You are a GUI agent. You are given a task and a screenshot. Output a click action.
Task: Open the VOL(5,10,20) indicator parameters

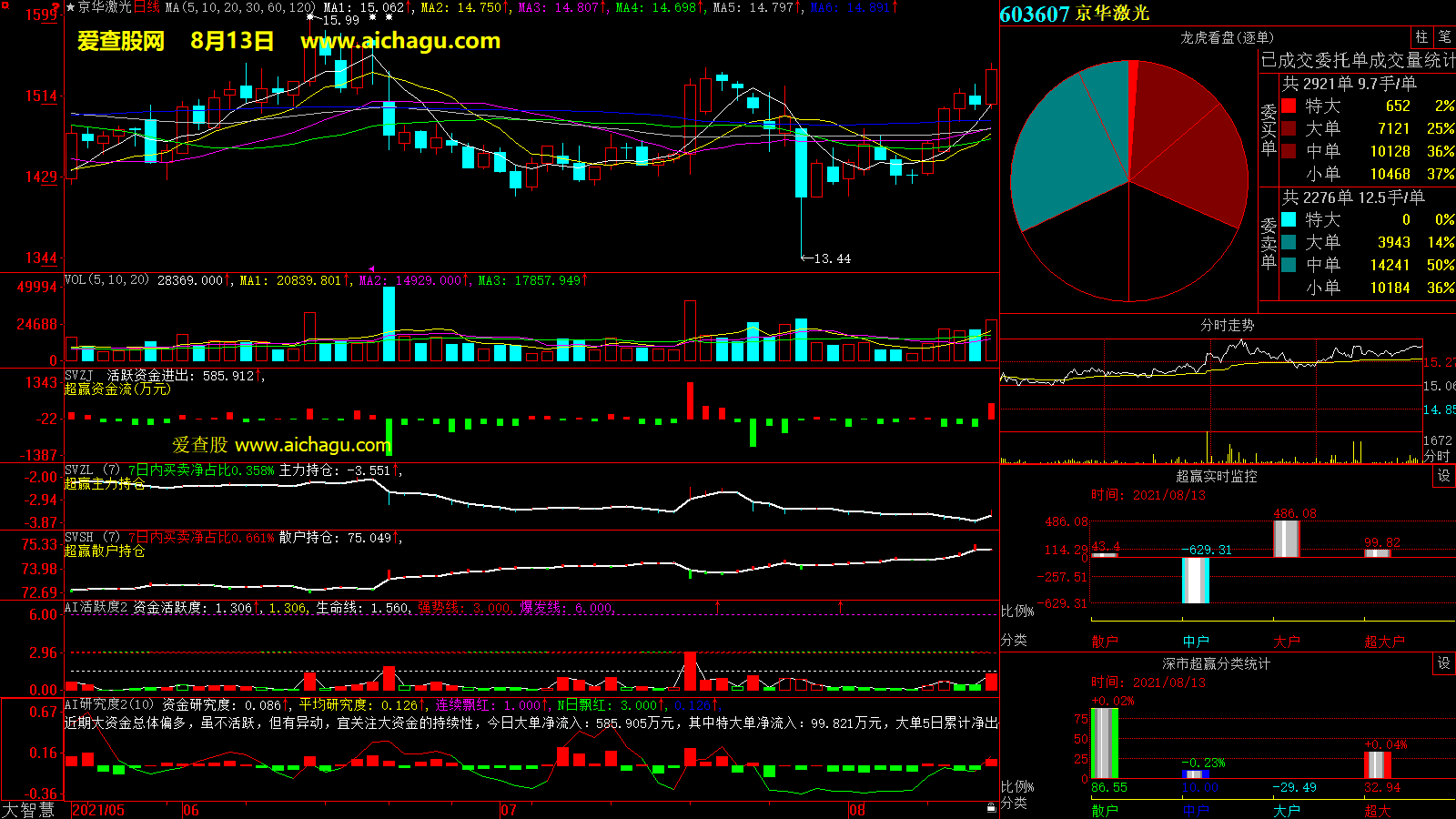pyautogui.click(x=106, y=280)
